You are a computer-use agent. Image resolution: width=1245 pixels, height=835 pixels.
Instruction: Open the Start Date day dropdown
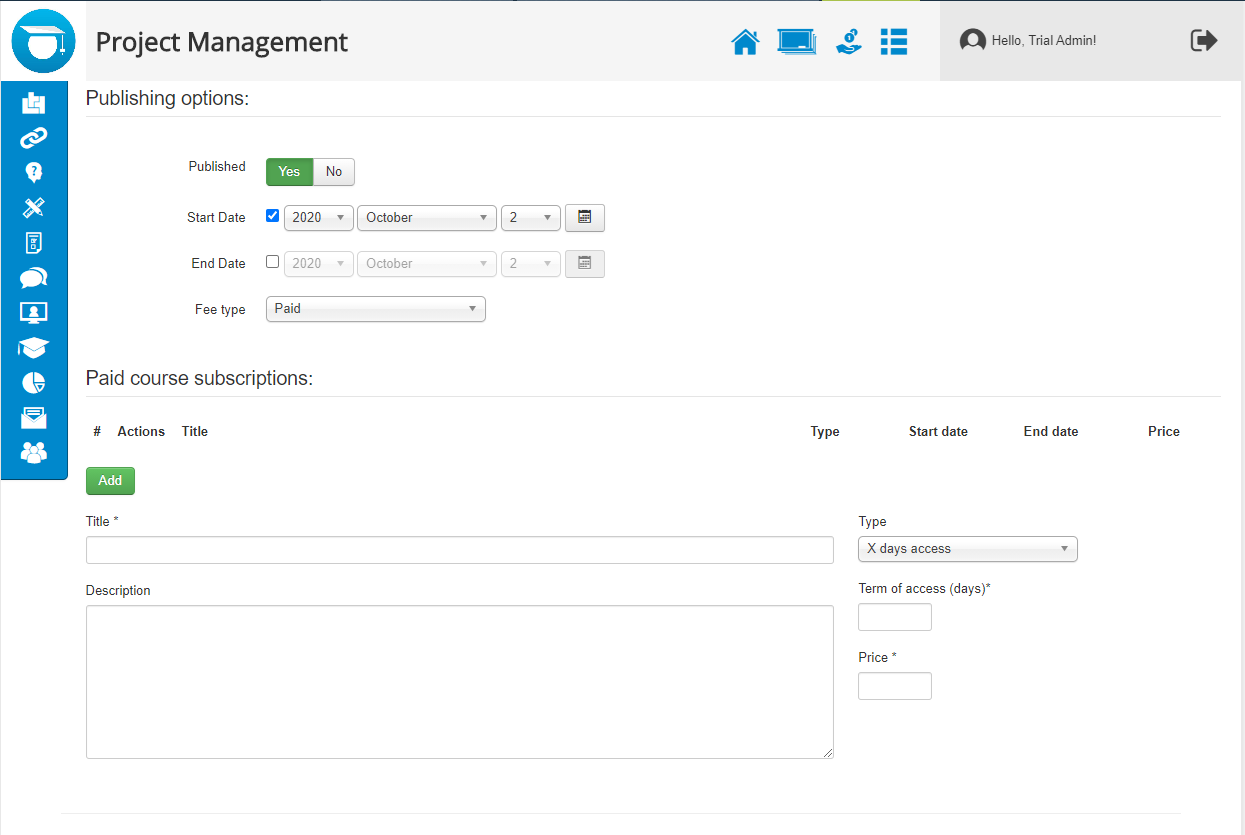pos(531,217)
